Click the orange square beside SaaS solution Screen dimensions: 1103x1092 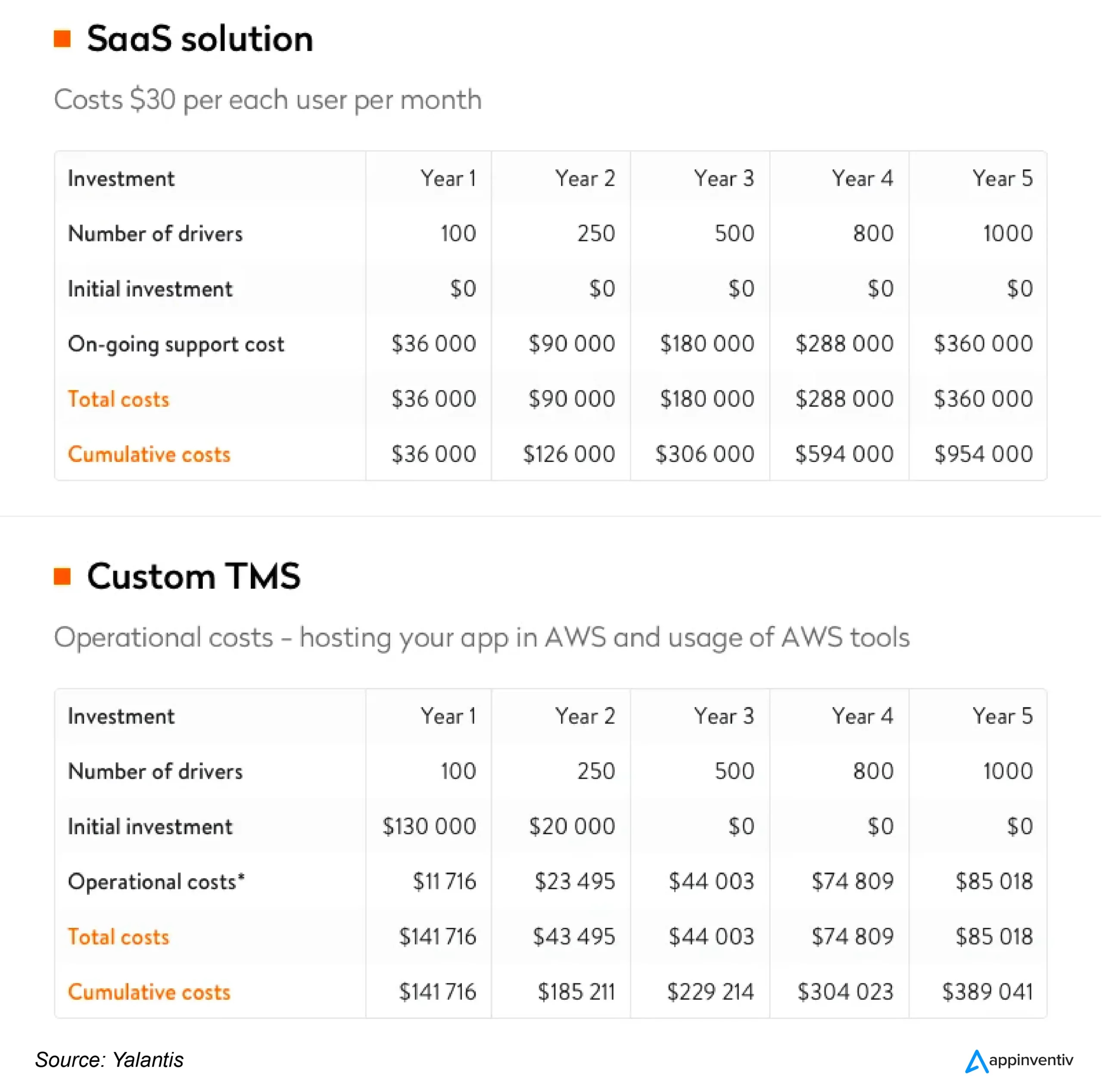pyautogui.click(x=62, y=39)
